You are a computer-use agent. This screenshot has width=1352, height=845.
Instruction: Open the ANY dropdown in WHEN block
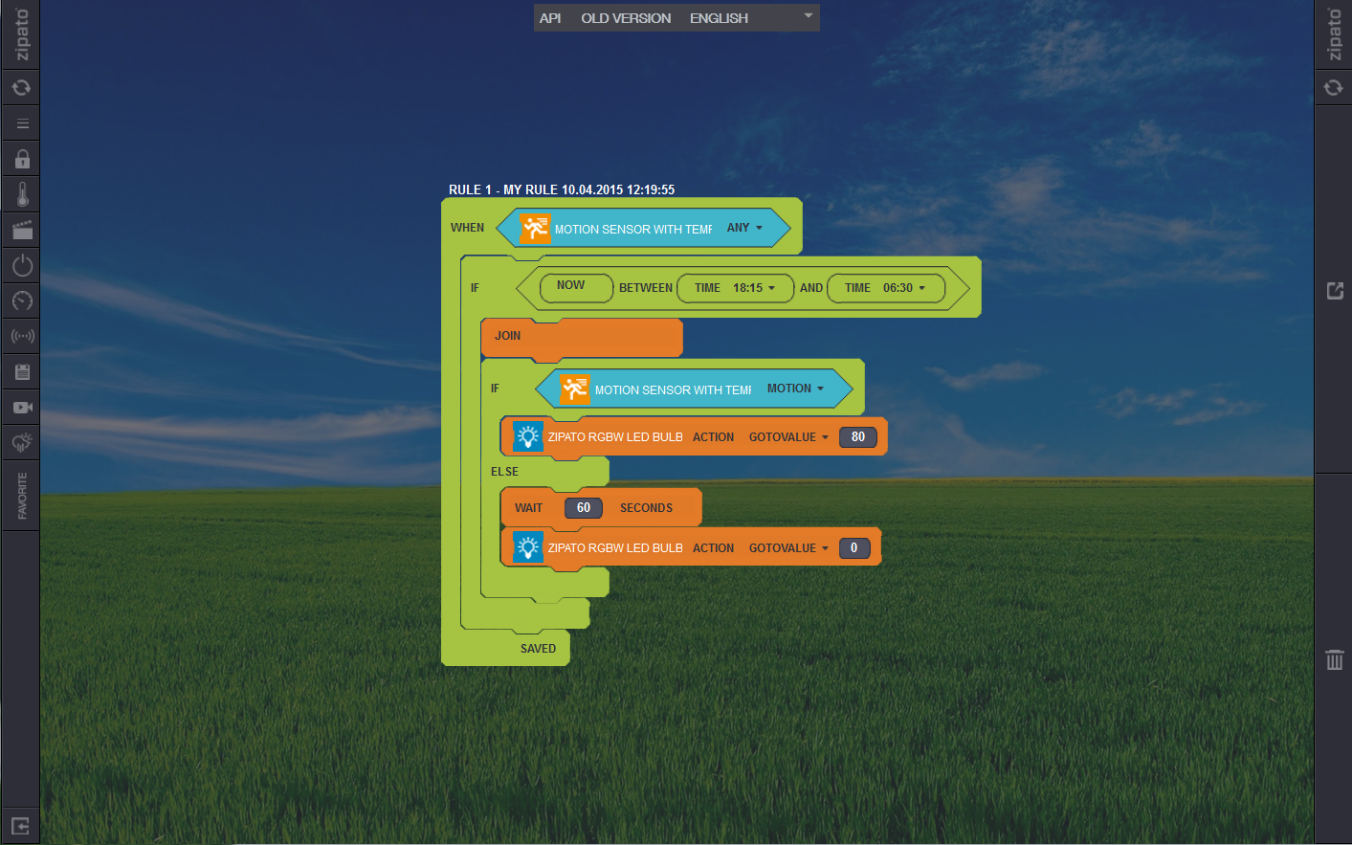745,228
